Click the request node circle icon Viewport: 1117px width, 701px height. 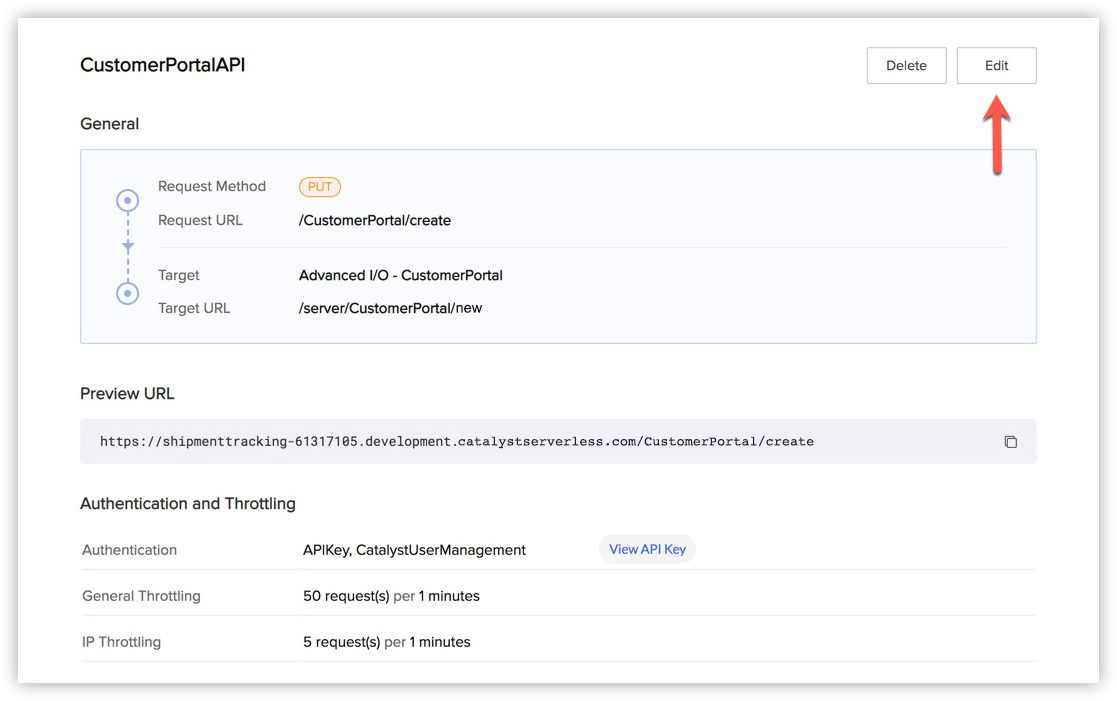click(128, 201)
